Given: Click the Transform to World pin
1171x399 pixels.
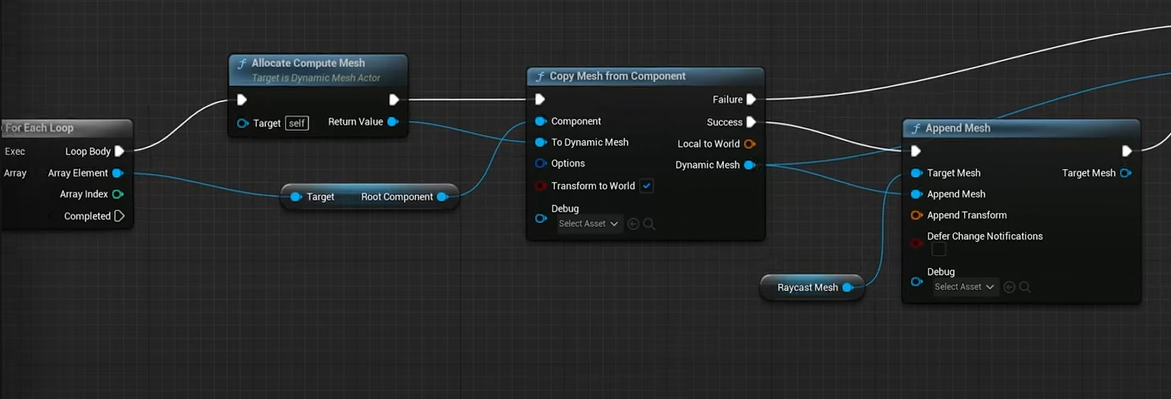Looking at the screenshot, I should [541, 186].
